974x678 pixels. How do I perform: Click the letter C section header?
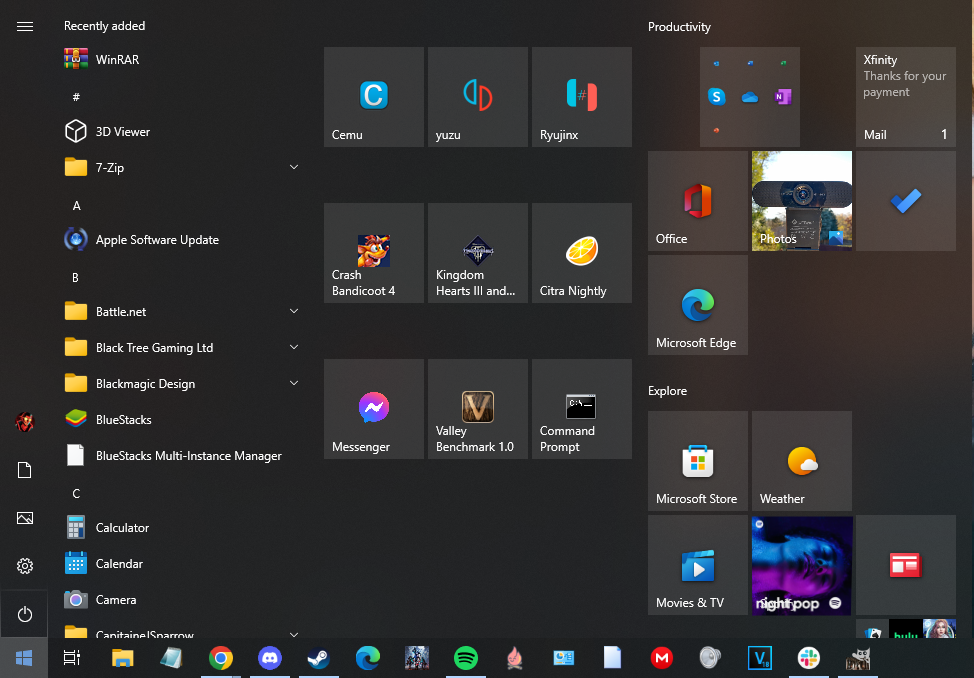tap(76, 494)
